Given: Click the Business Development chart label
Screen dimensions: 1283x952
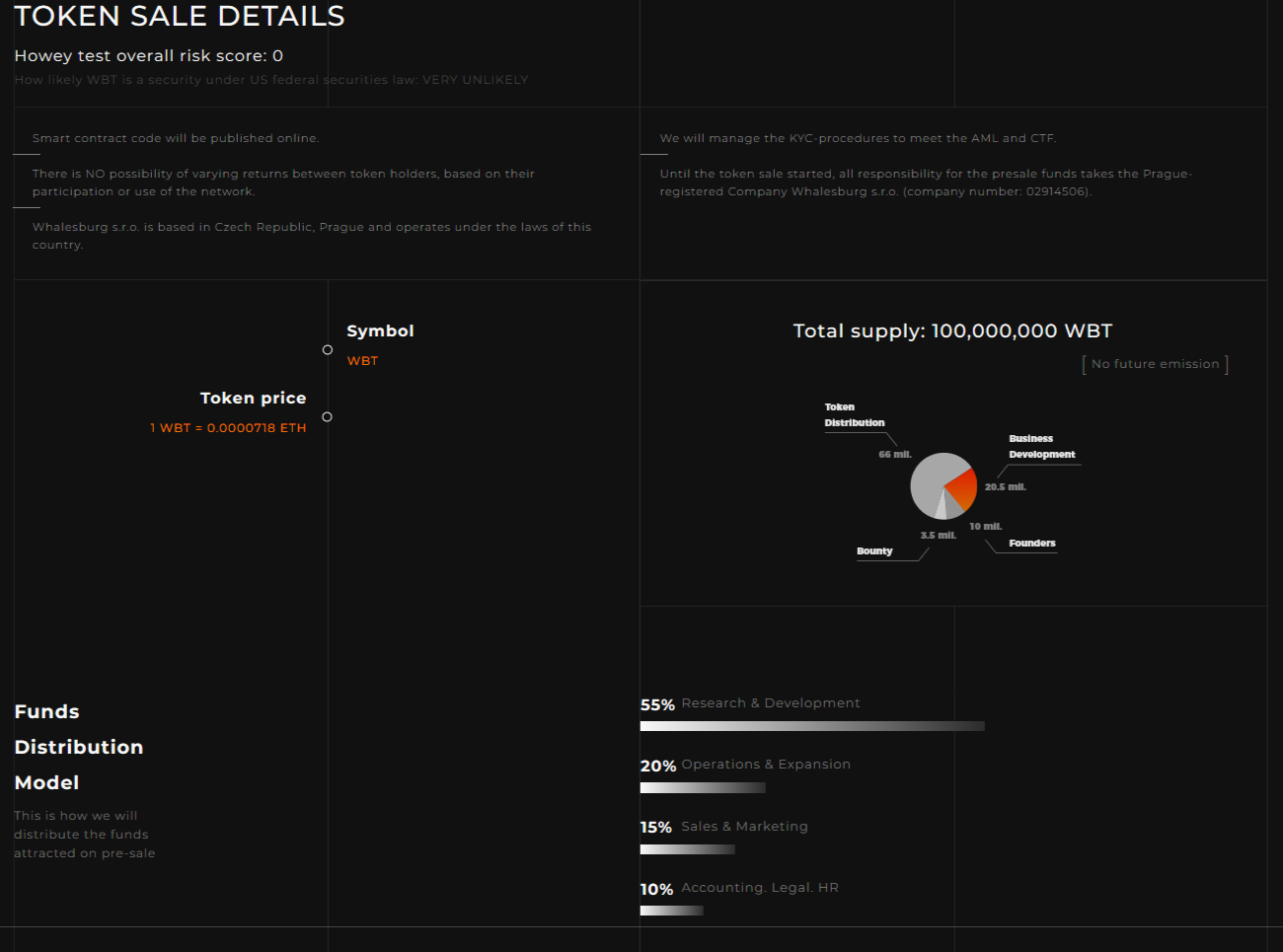Looking at the screenshot, I should 1041,447.
